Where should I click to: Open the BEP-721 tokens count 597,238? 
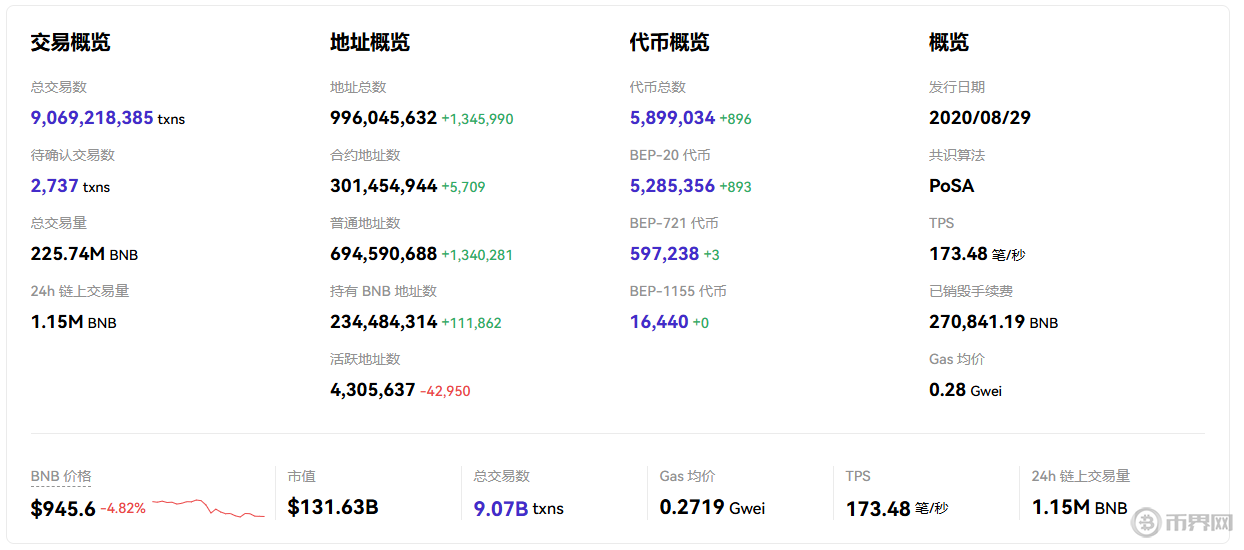(x=664, y=254)
